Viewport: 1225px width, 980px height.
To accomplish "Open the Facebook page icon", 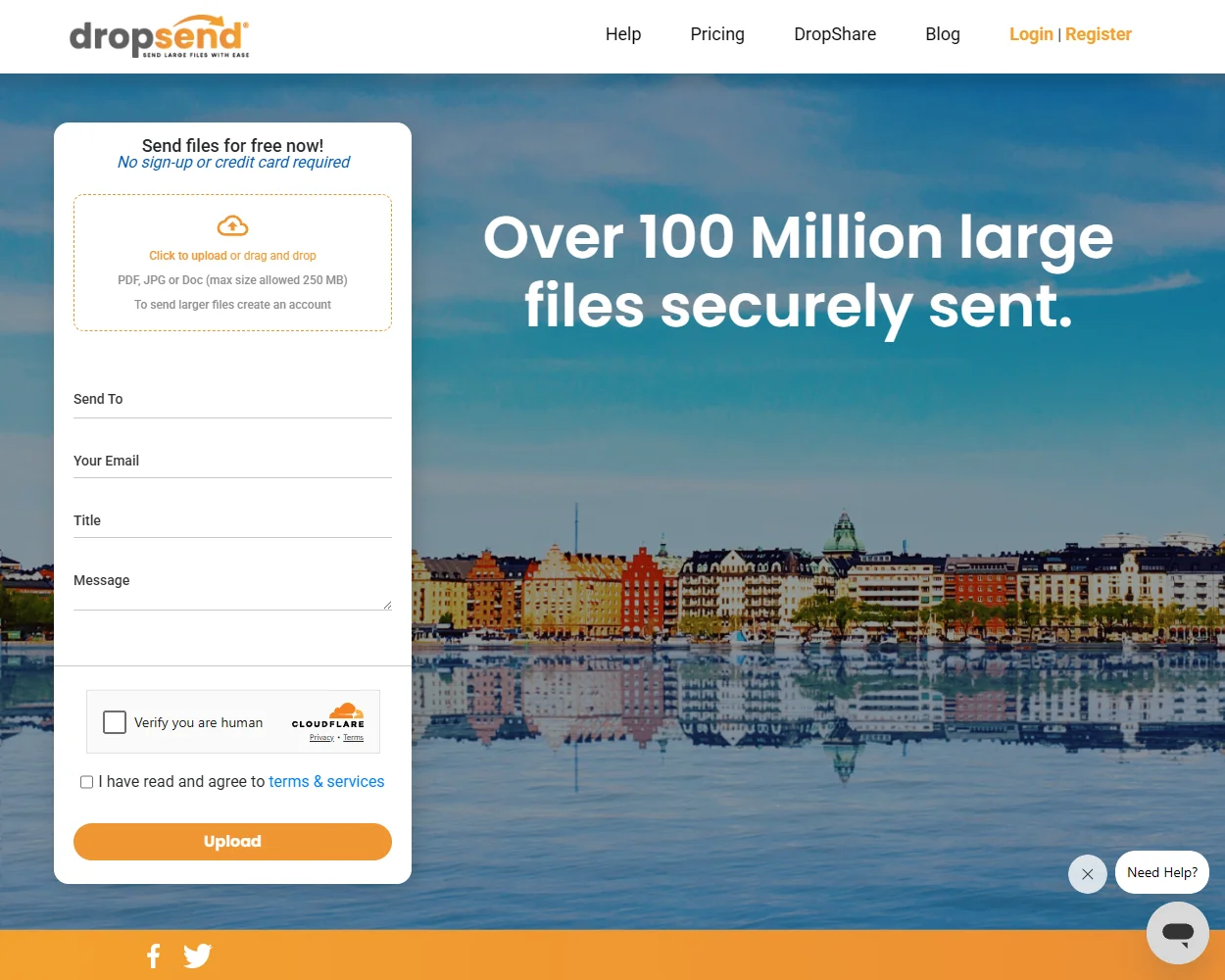I will [153, 955].
